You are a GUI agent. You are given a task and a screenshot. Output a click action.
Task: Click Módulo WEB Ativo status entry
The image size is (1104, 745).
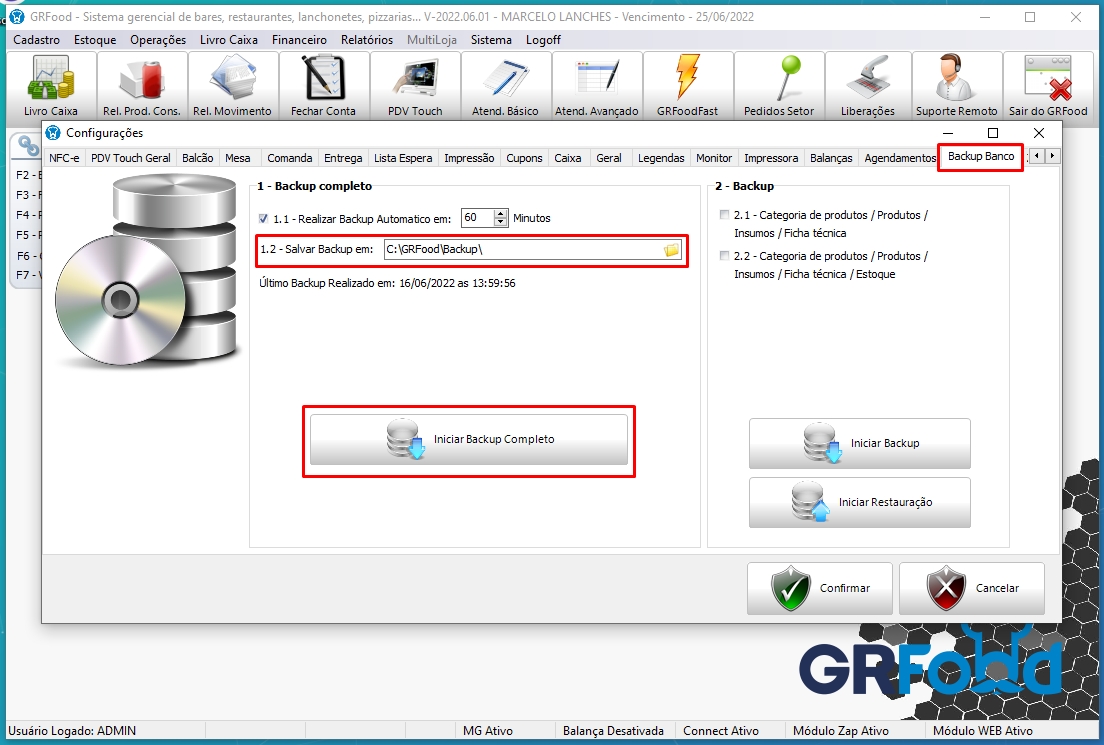983,731
